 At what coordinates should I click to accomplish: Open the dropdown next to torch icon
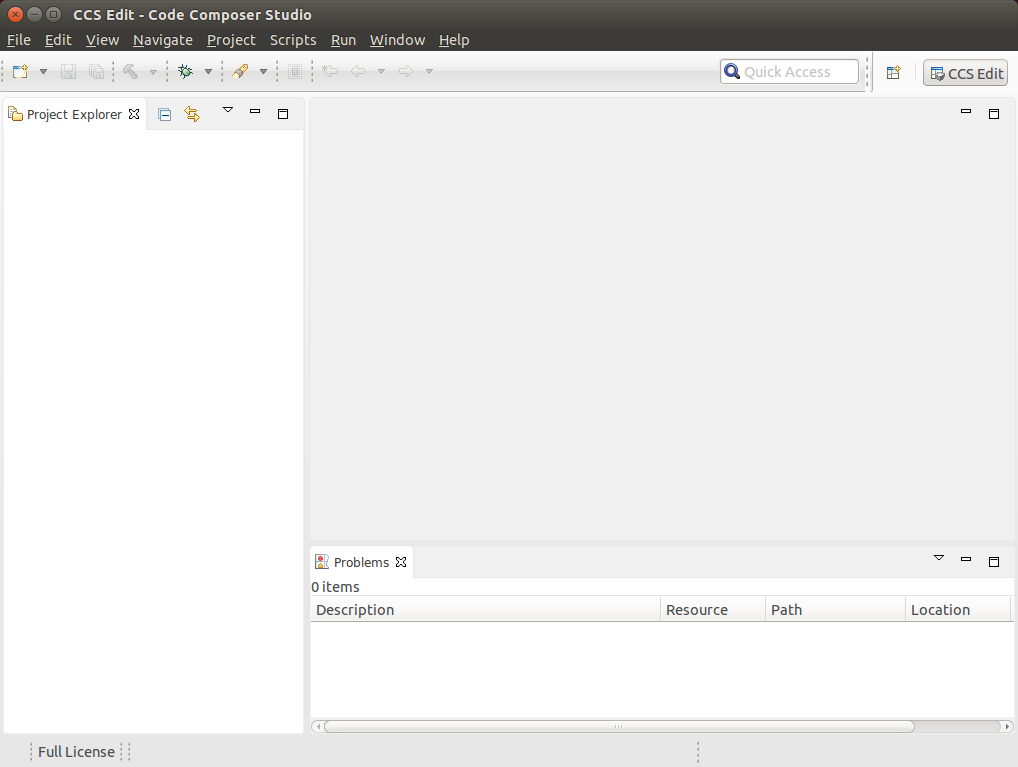[264, 71]
